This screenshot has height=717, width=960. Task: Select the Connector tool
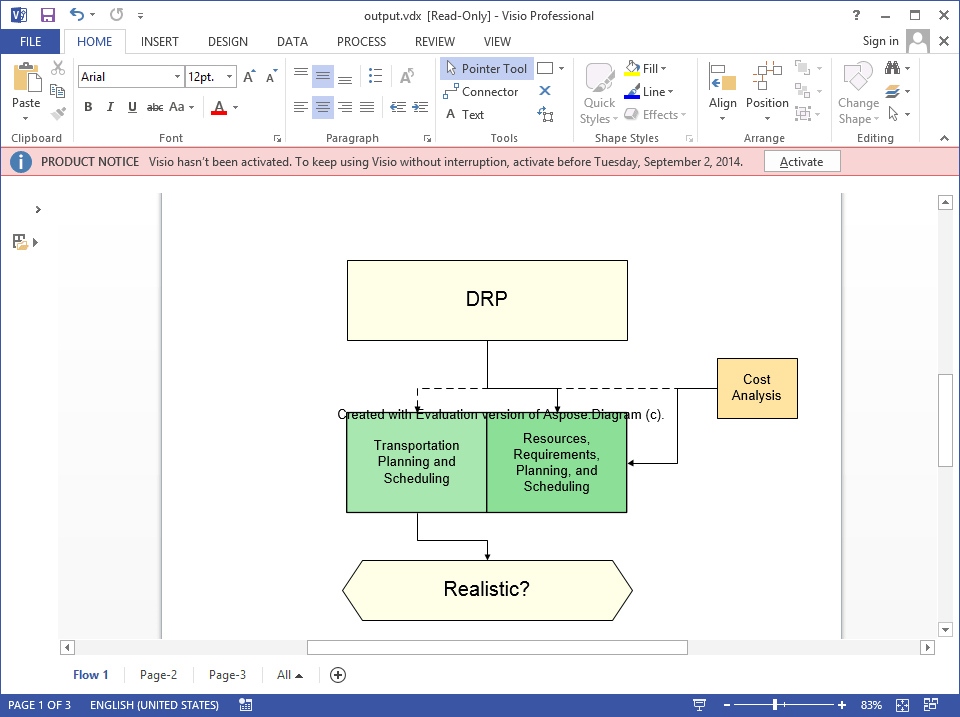point(481,92)
